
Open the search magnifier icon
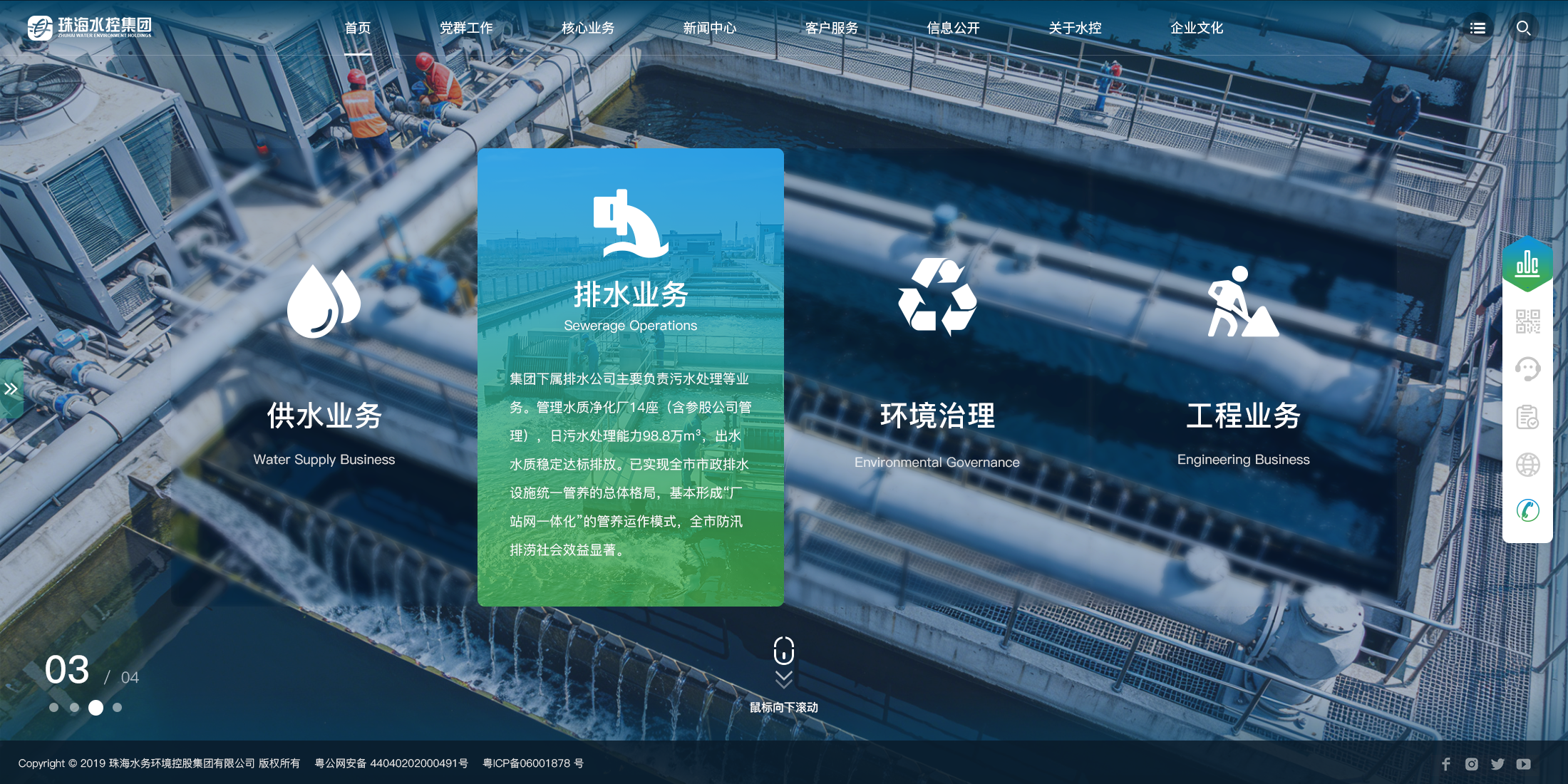(x=1523, y=28)
